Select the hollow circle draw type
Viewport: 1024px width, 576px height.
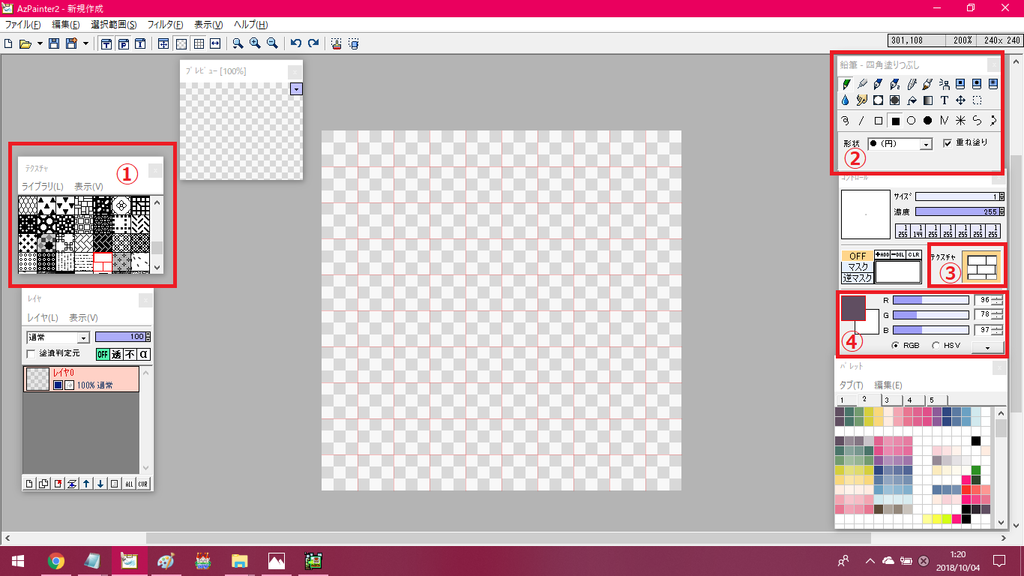point(911,121)
